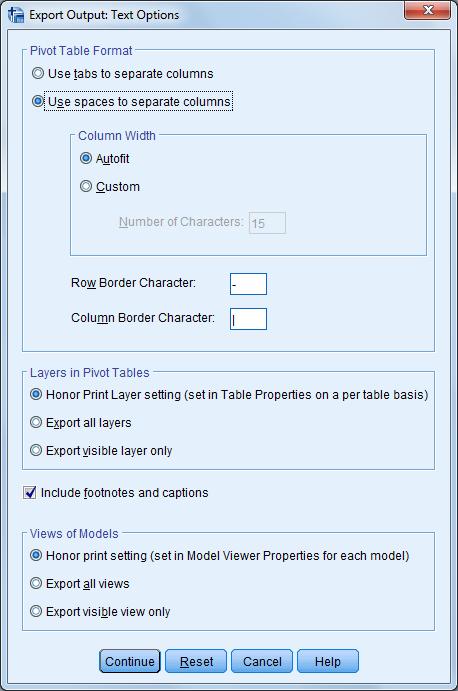The image size is (458, 691).
Task: Click the Continue button
Action: point(130,661)
